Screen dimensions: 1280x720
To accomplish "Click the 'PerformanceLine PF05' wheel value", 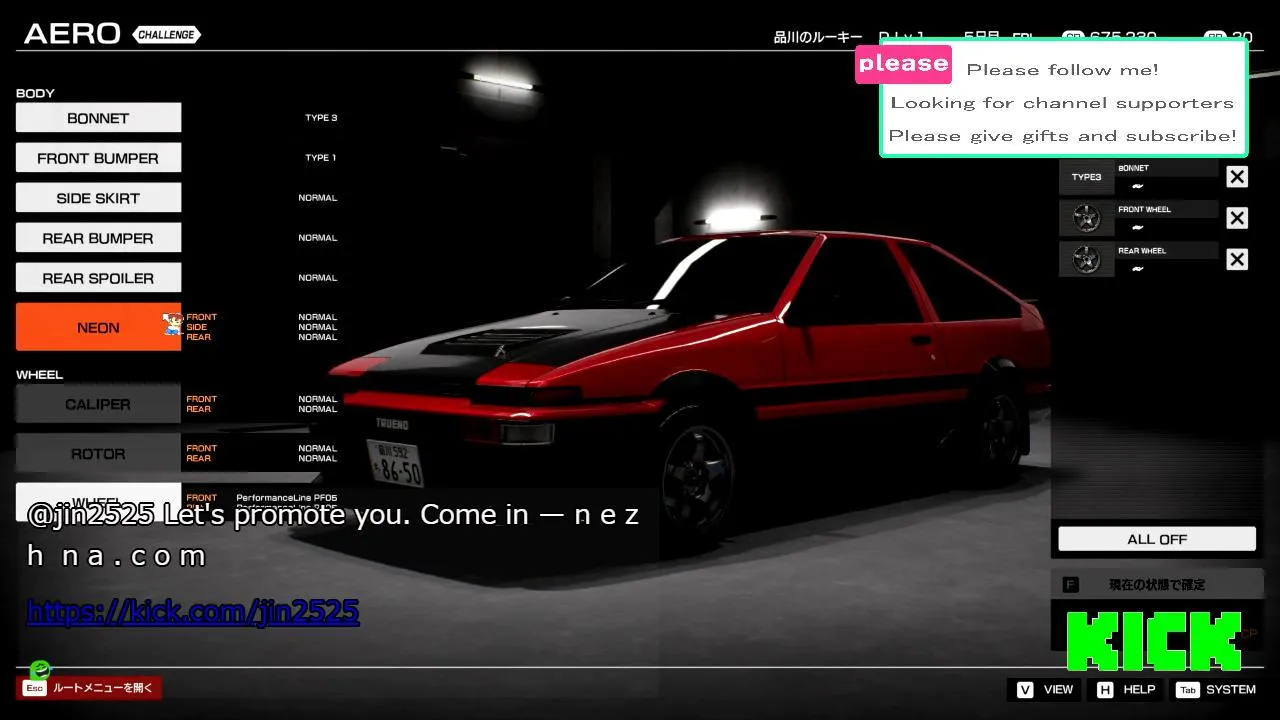I will pos(287,497).
